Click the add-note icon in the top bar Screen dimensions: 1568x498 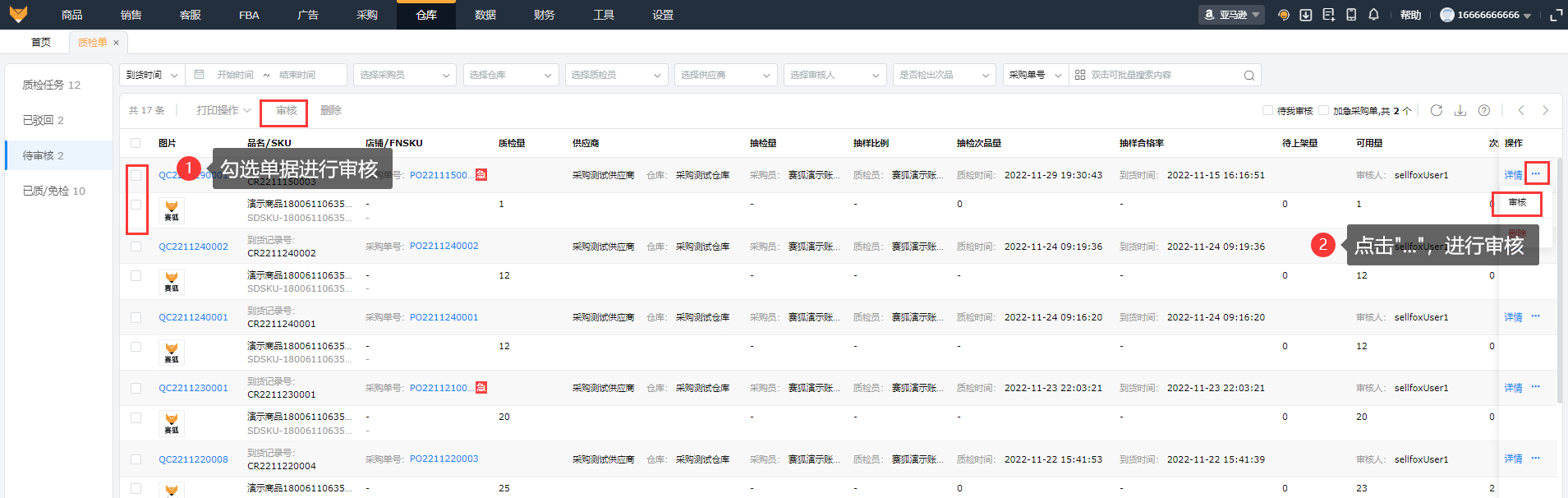1328,15
